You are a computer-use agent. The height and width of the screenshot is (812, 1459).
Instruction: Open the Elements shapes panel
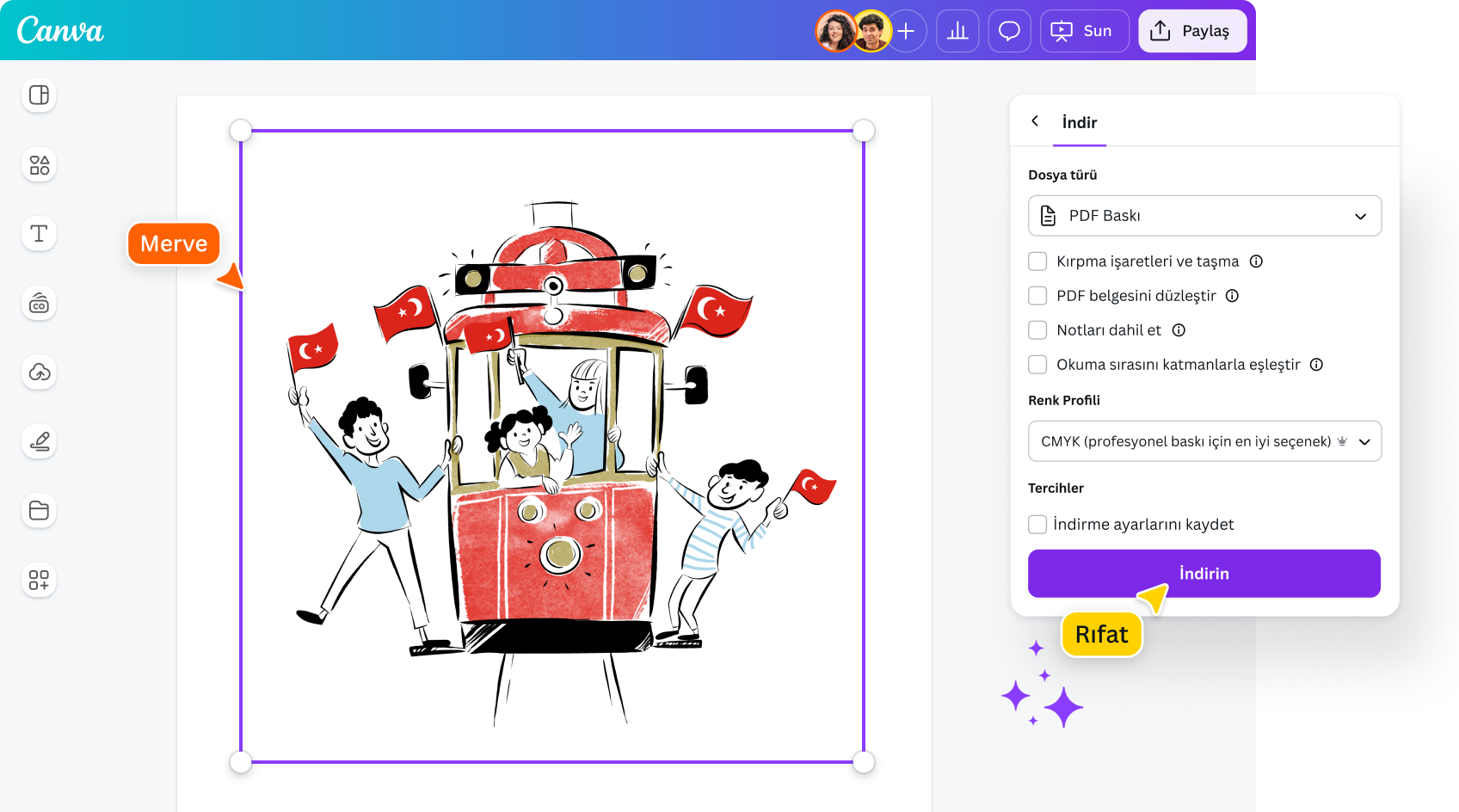(39, 164)
